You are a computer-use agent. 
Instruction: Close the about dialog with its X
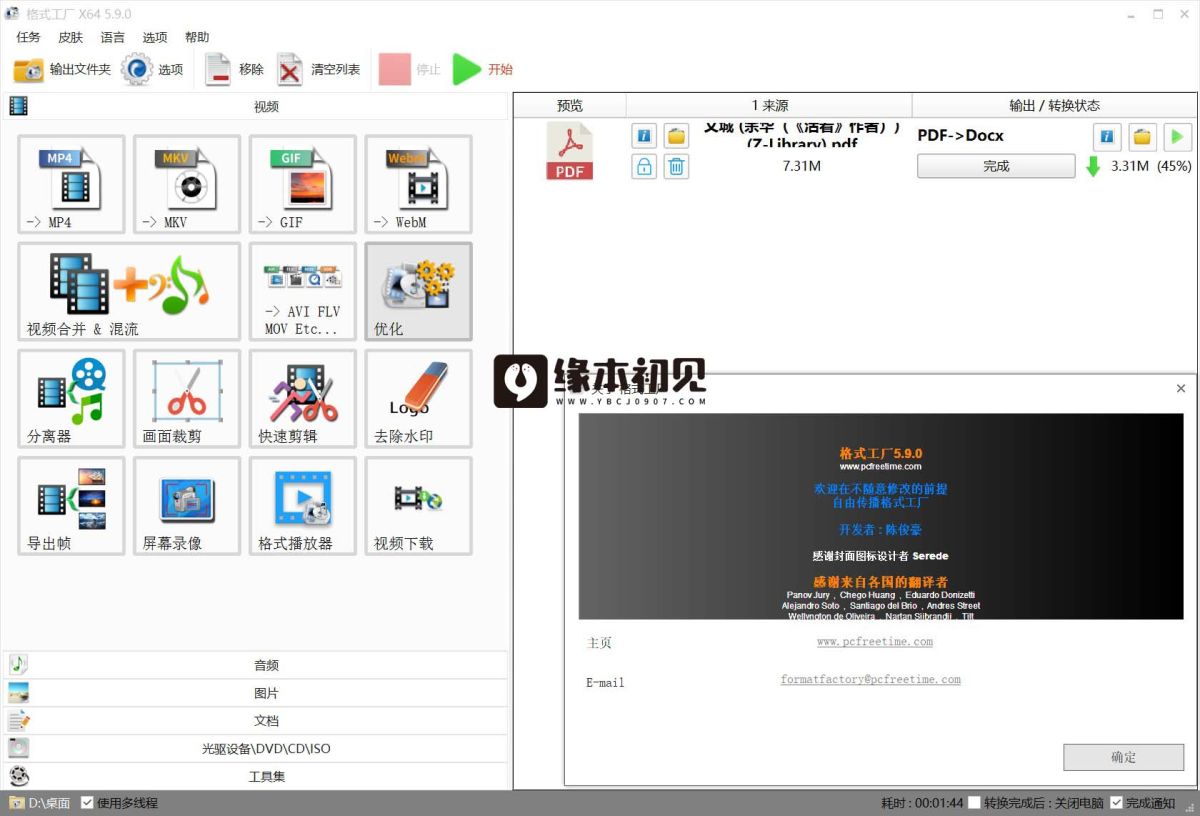(1181, 388)
